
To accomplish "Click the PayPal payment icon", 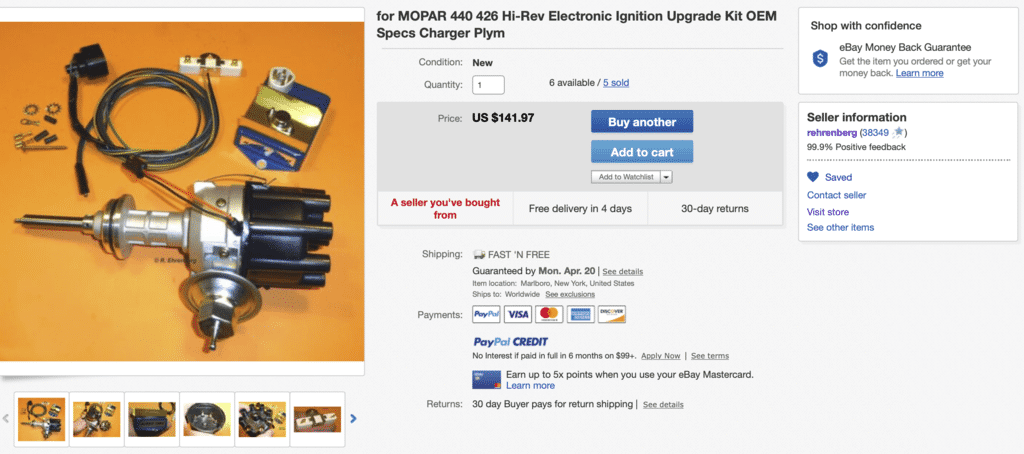I will (x=486, y=315).
